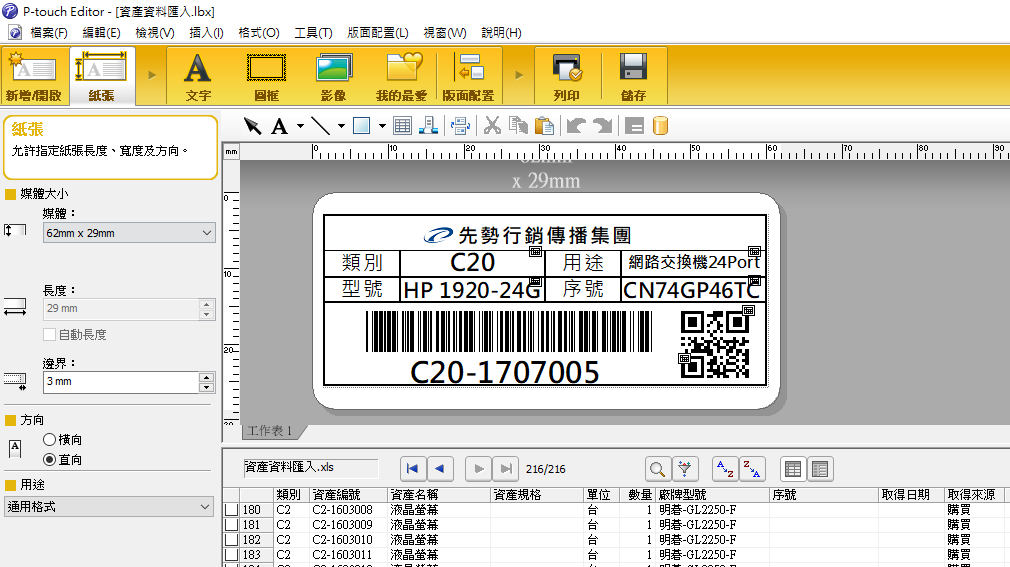Select the arrow pointer tool
1010x567 pixels.
pos(252,126)
